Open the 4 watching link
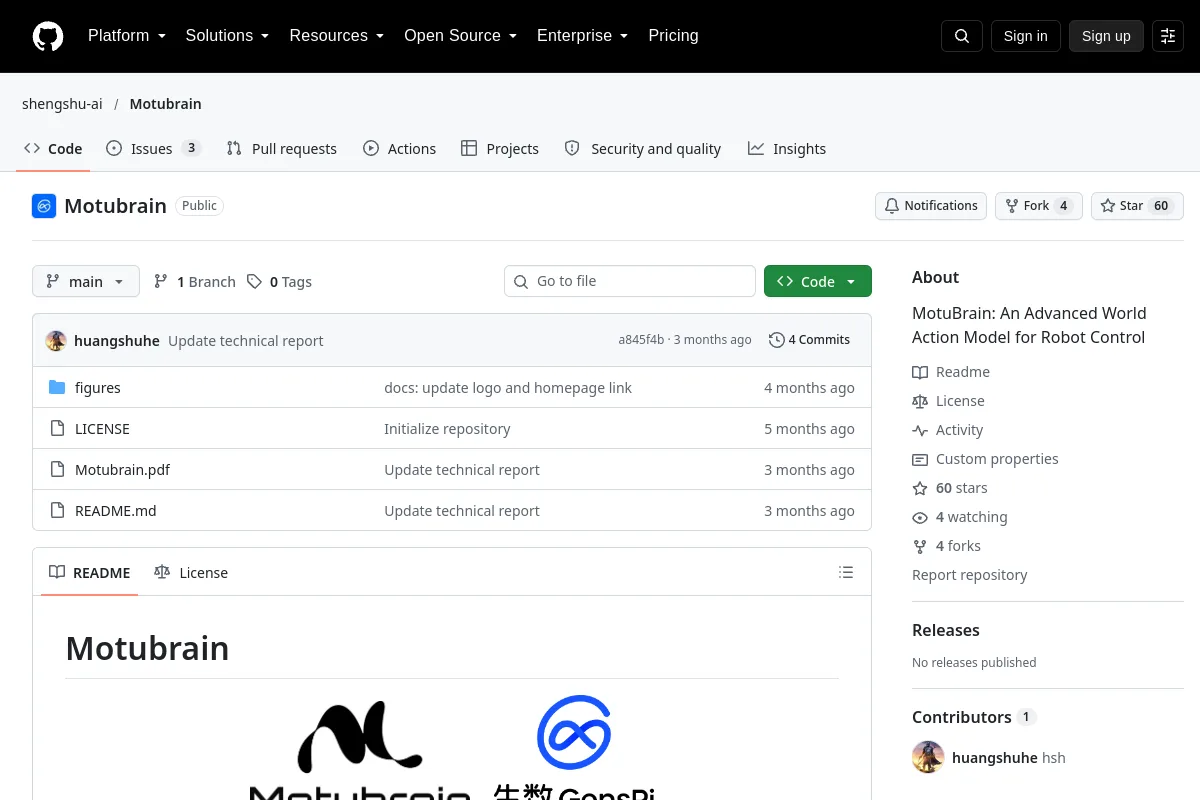This screenshot has height=800, width=1200. pos(960,517)
